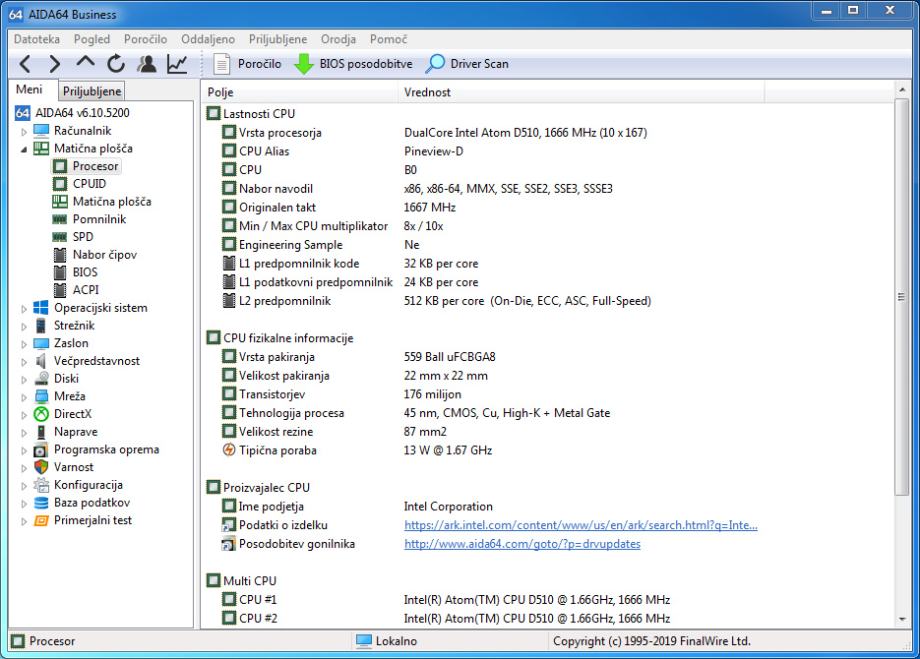920x659 pixels.
Task: Expand the DirectX tree node
Action: [24, 414]
